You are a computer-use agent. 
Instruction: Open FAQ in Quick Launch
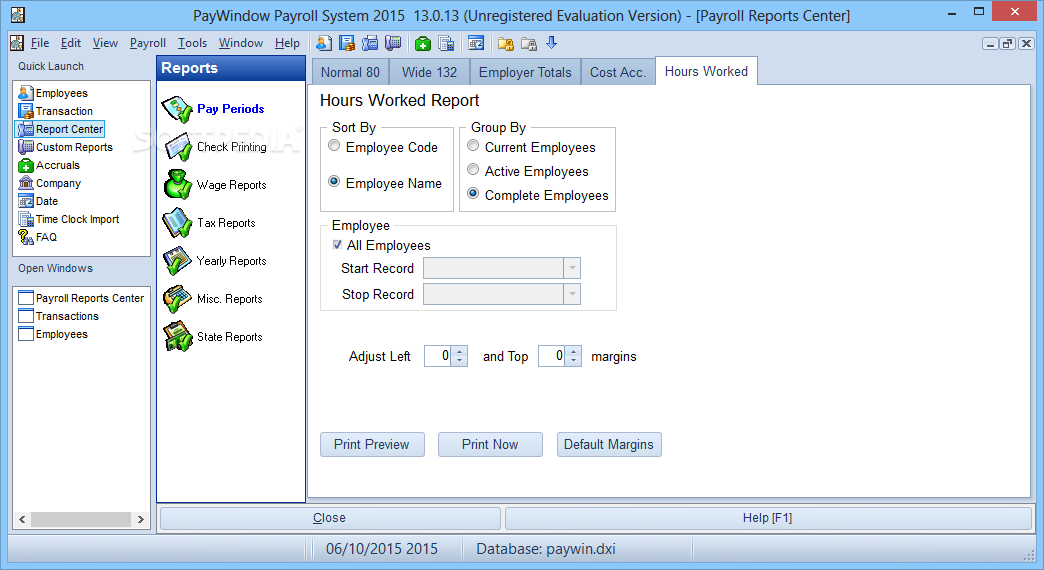pos(38,237)
